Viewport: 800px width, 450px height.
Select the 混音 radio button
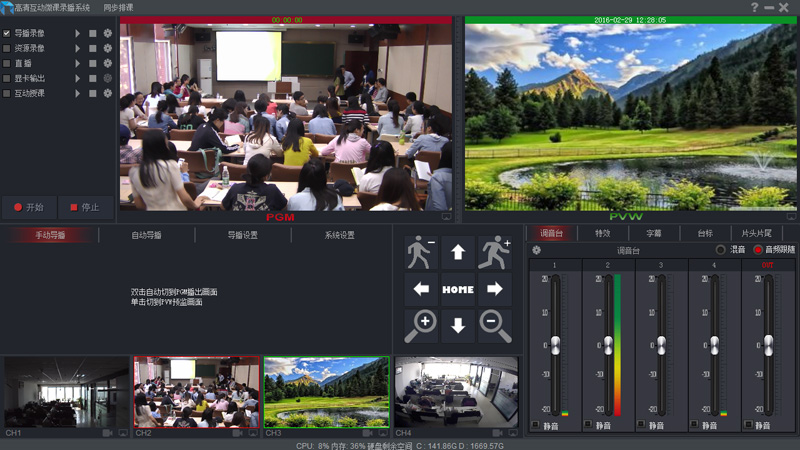(721, 250)
